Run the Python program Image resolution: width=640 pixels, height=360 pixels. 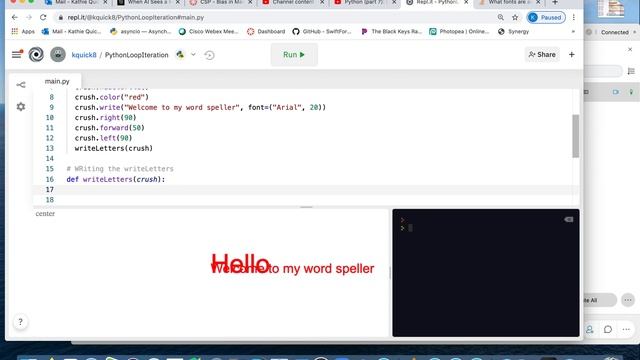294,54
